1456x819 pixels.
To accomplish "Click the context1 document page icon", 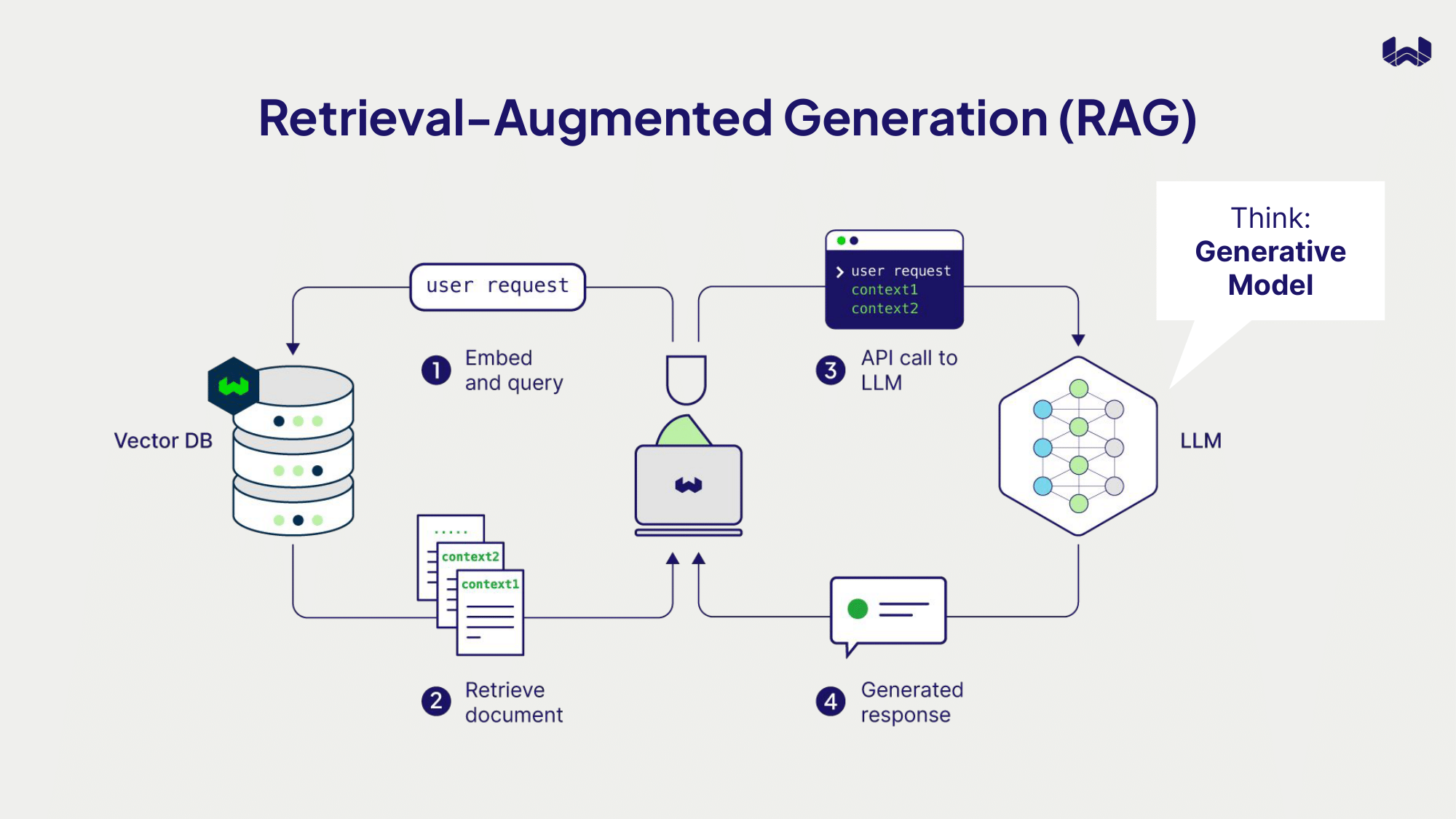I will 490,612.
